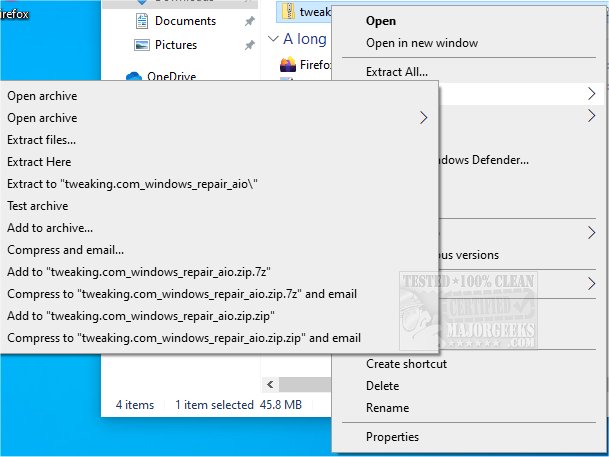This screenshot has width=609, height=457.
Task: Choose Add to archive... option
Action: point(50,228)
